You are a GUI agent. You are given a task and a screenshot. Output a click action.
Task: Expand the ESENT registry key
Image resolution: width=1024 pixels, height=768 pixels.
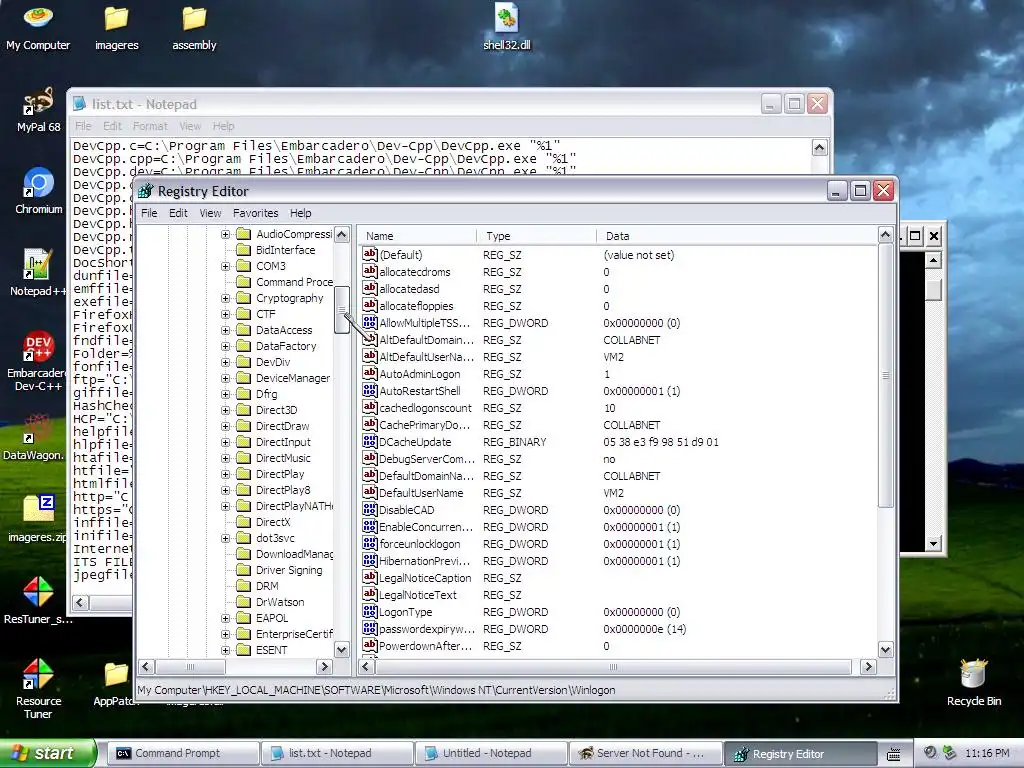coord(225,650)
